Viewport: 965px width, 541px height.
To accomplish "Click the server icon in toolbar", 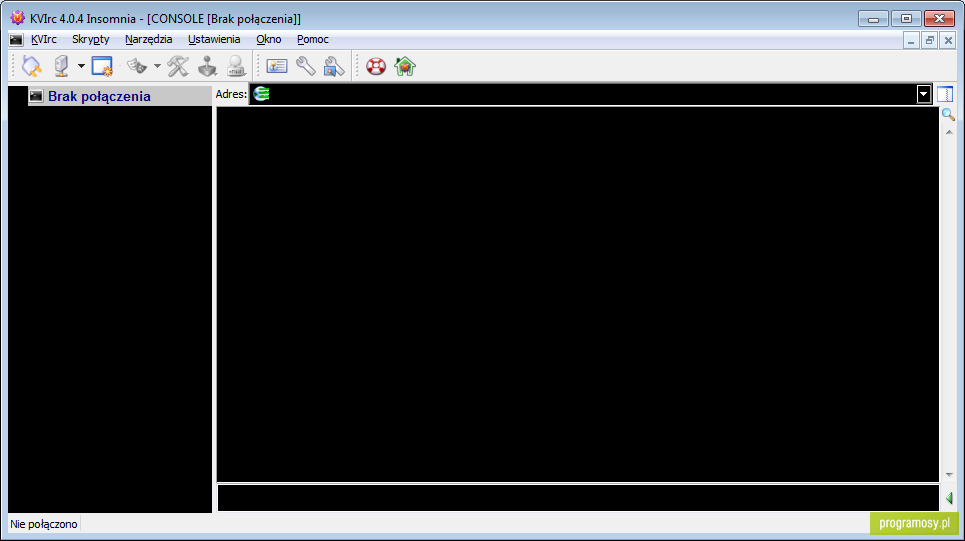I will tap(62, 66).
